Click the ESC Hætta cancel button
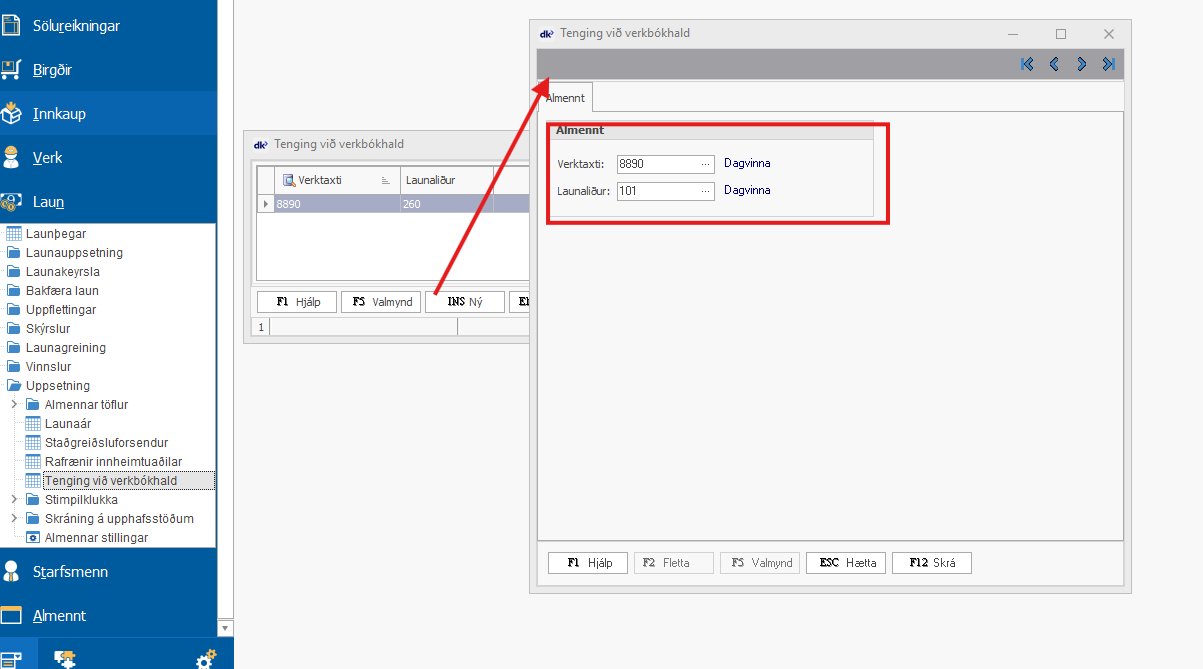This screenshot has height=669, width=1203. point(847,563)
